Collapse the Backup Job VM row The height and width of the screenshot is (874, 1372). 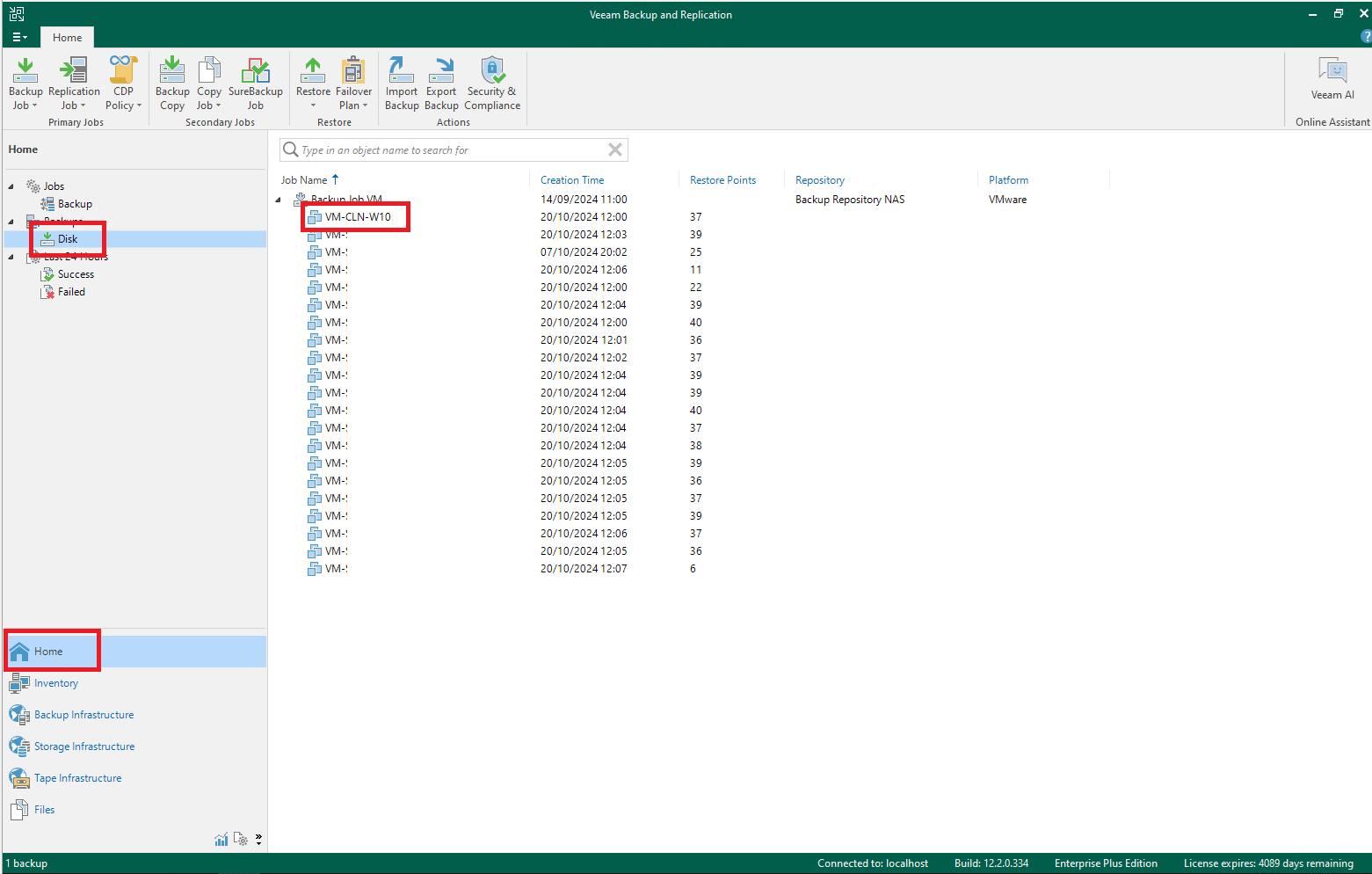coord(279,200)
